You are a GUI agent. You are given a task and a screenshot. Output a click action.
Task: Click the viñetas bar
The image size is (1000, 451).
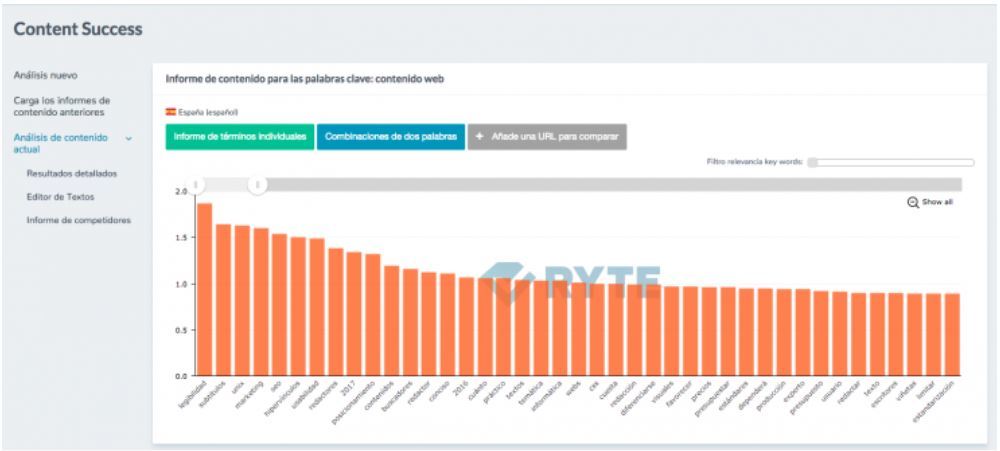(915, 334)
